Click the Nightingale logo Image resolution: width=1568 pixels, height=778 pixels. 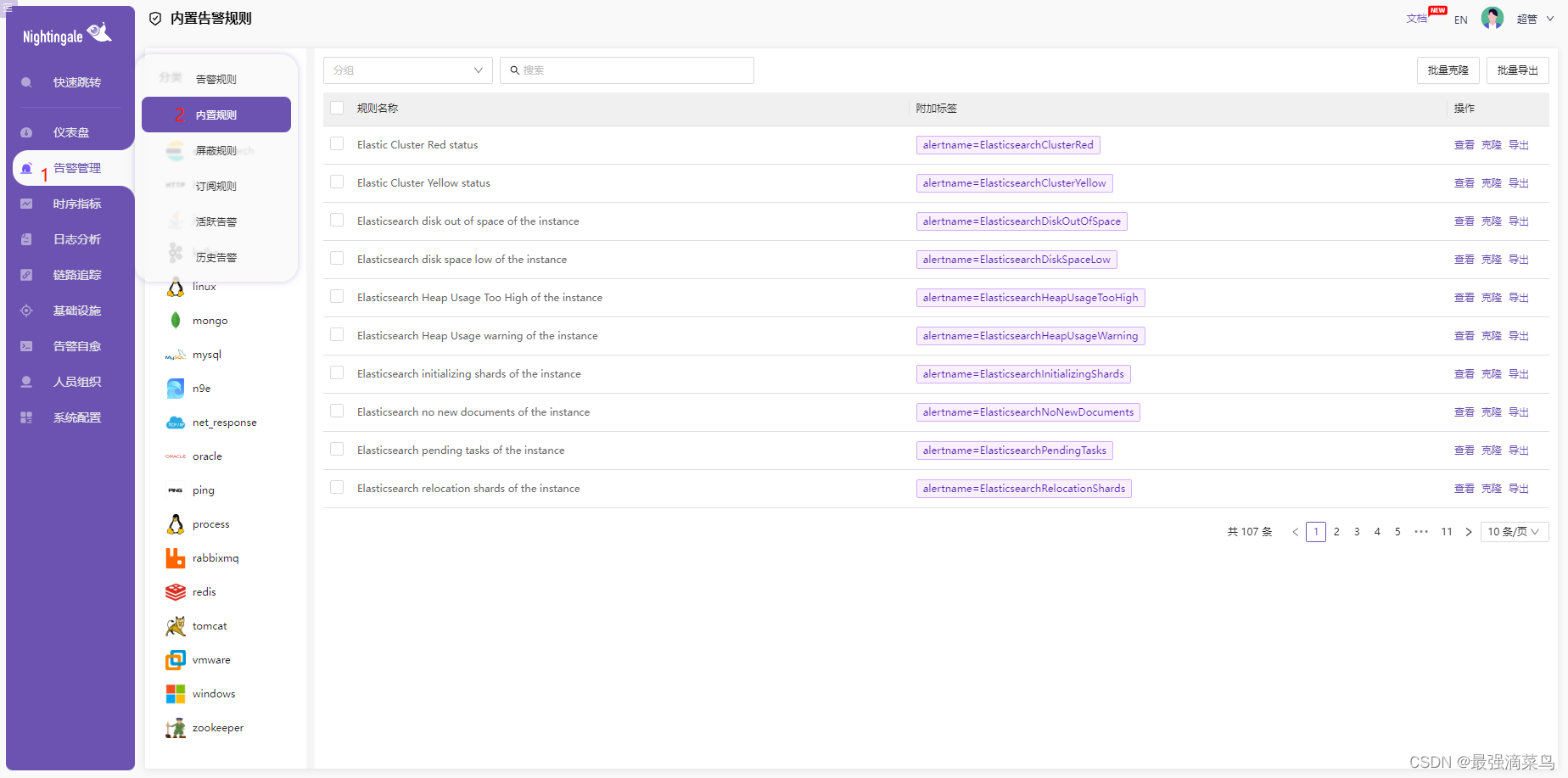(x=67, y=35)
